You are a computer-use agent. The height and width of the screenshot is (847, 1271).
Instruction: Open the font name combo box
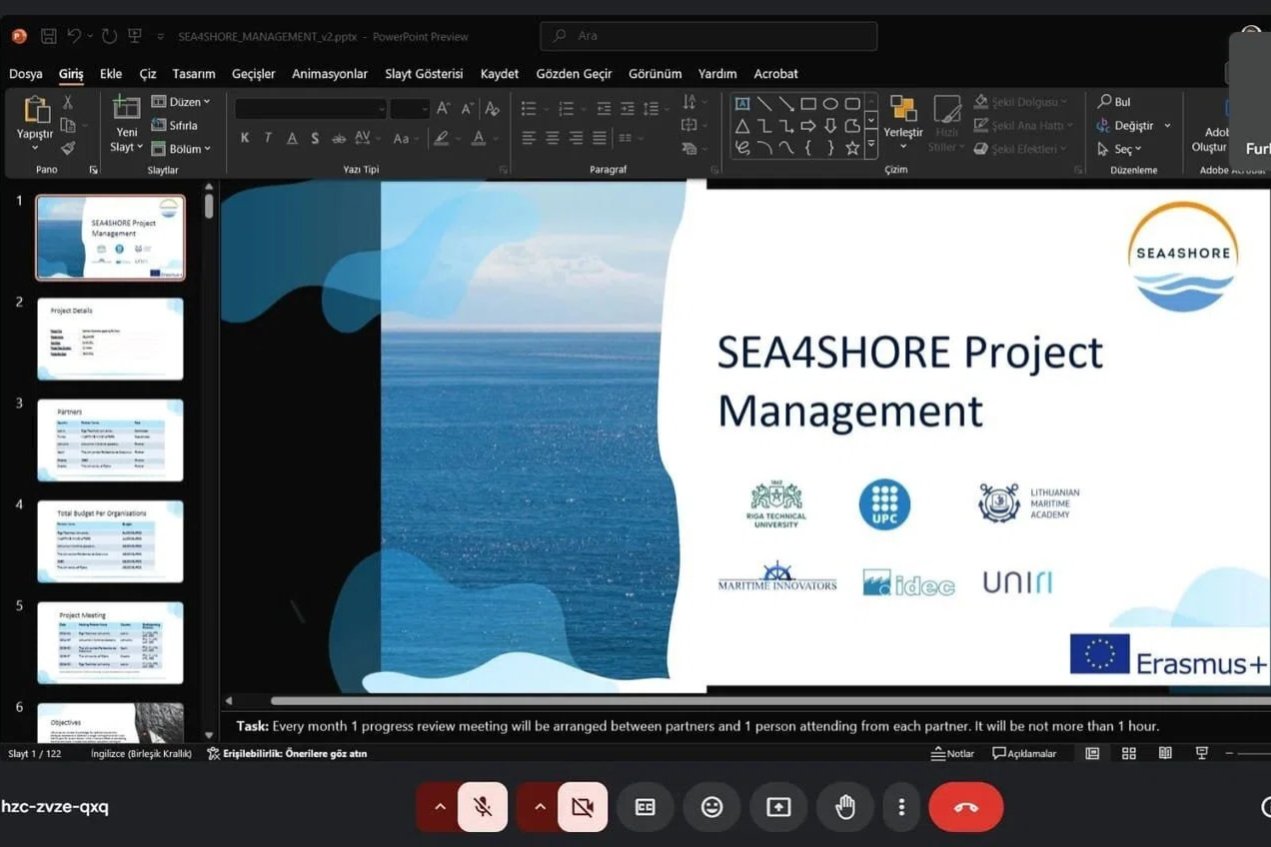311,109
